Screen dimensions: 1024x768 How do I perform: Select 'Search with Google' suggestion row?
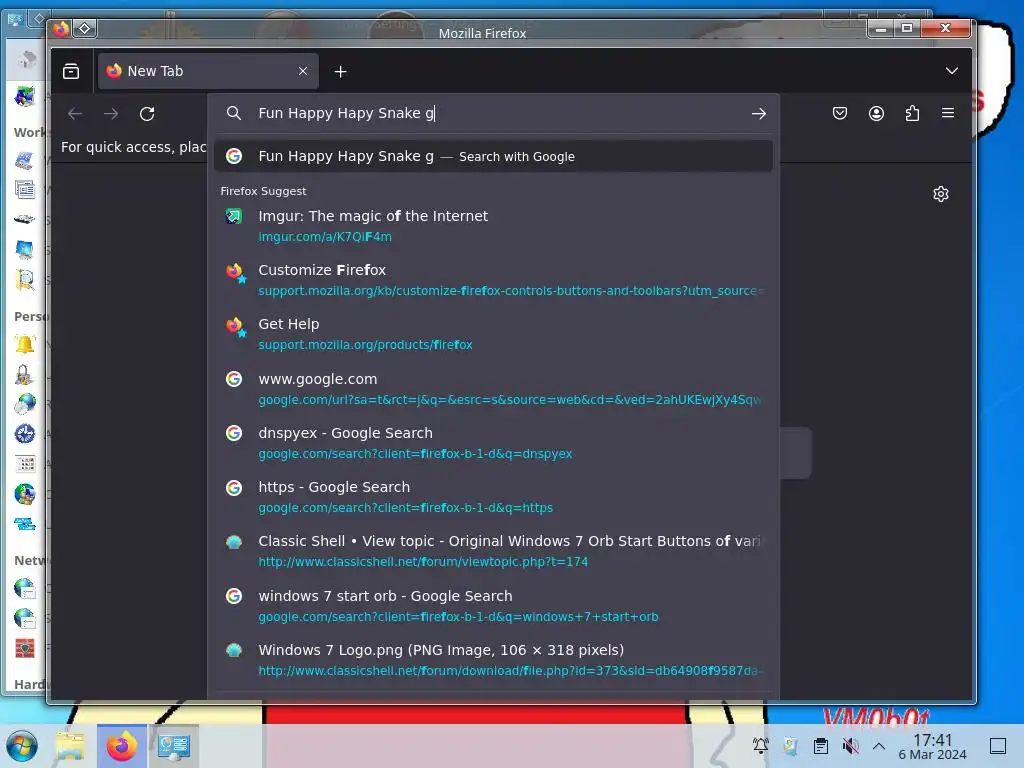click(x=493, y=156)
